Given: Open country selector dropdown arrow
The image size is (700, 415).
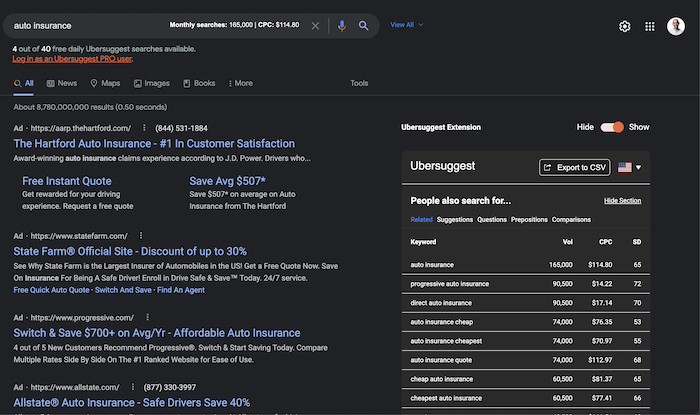Looking at the screenshot, I should tap(638, 167).
